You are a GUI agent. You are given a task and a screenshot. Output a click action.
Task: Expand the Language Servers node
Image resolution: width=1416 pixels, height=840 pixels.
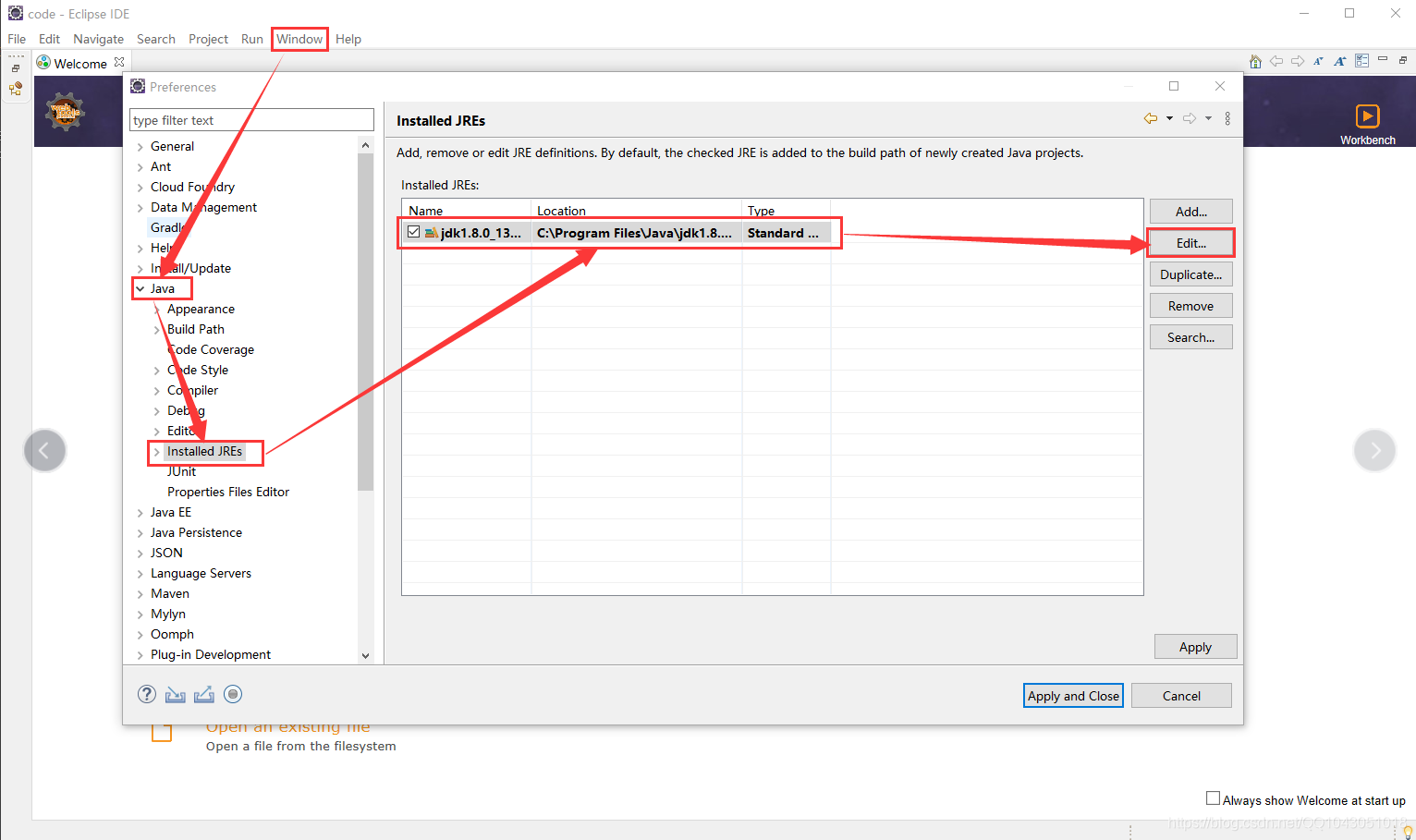140,574
